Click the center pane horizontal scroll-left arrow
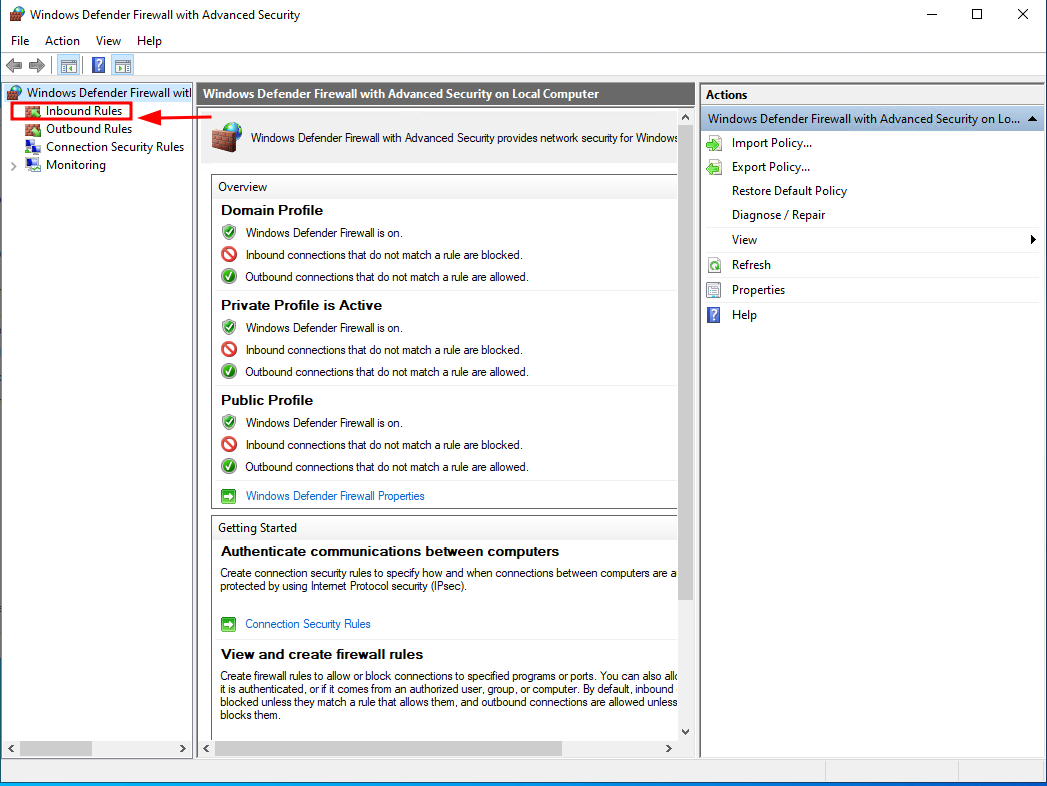Image resolution: width=1047 pixels, height=786 pixels. [x=206, y=749]
